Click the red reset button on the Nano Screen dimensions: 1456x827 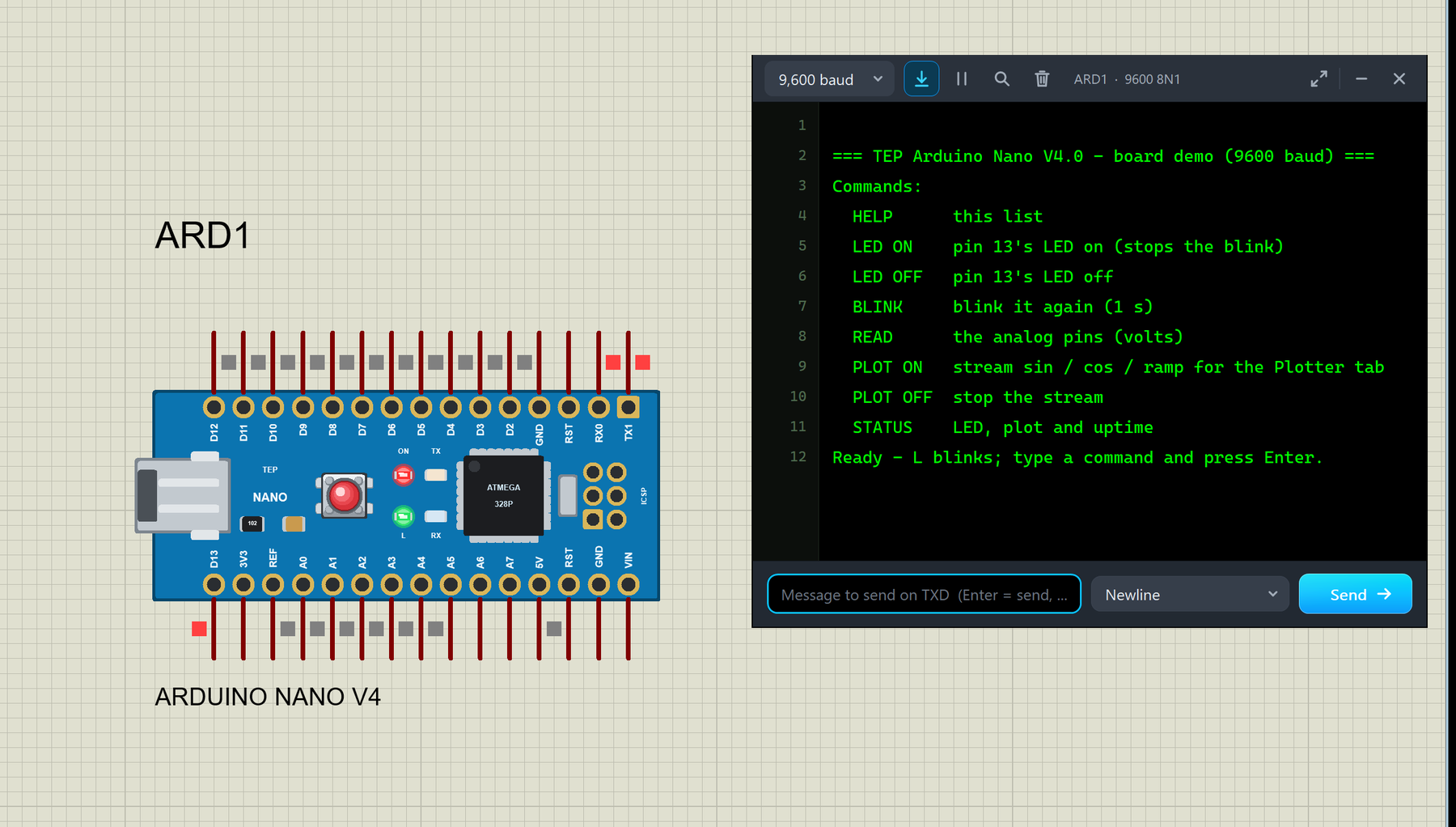[x=345, y=495]
